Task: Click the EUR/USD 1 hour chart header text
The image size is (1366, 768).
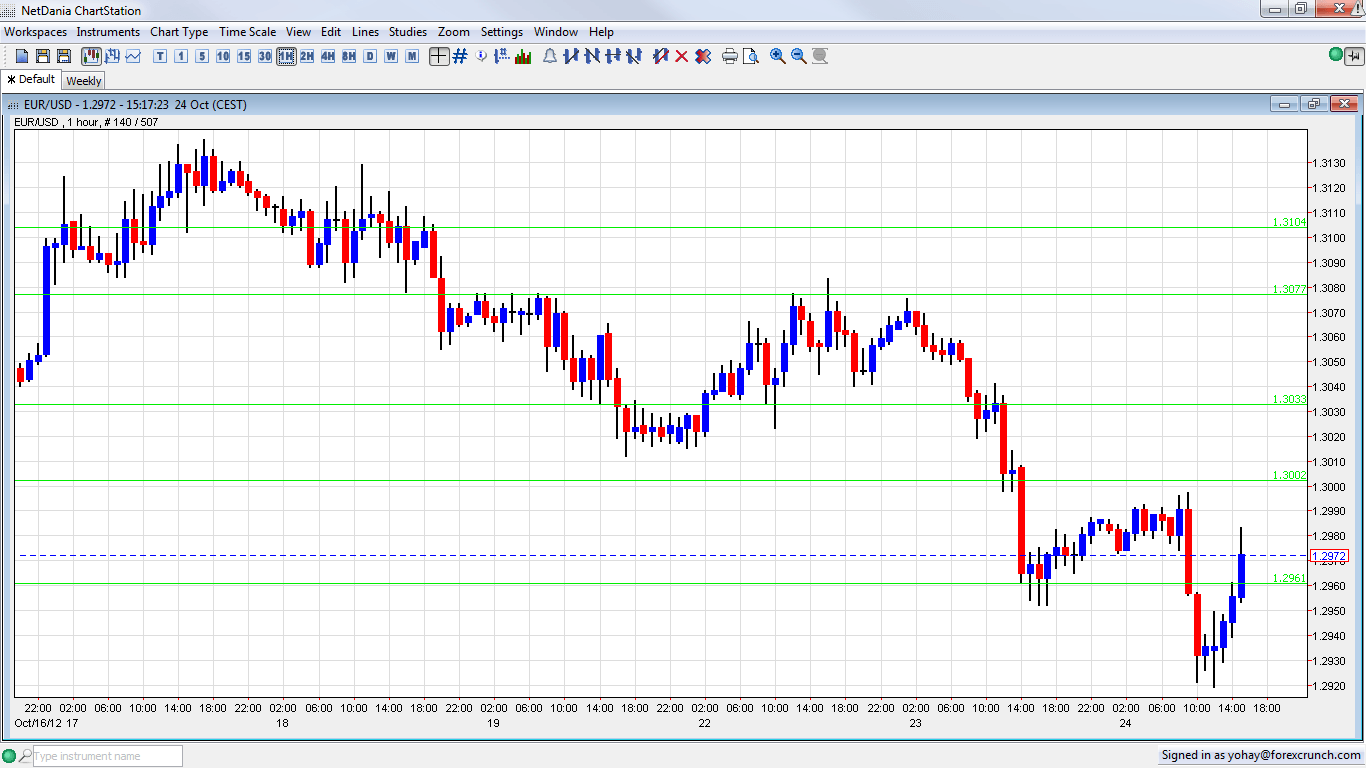Action: [x=85, y=122]
